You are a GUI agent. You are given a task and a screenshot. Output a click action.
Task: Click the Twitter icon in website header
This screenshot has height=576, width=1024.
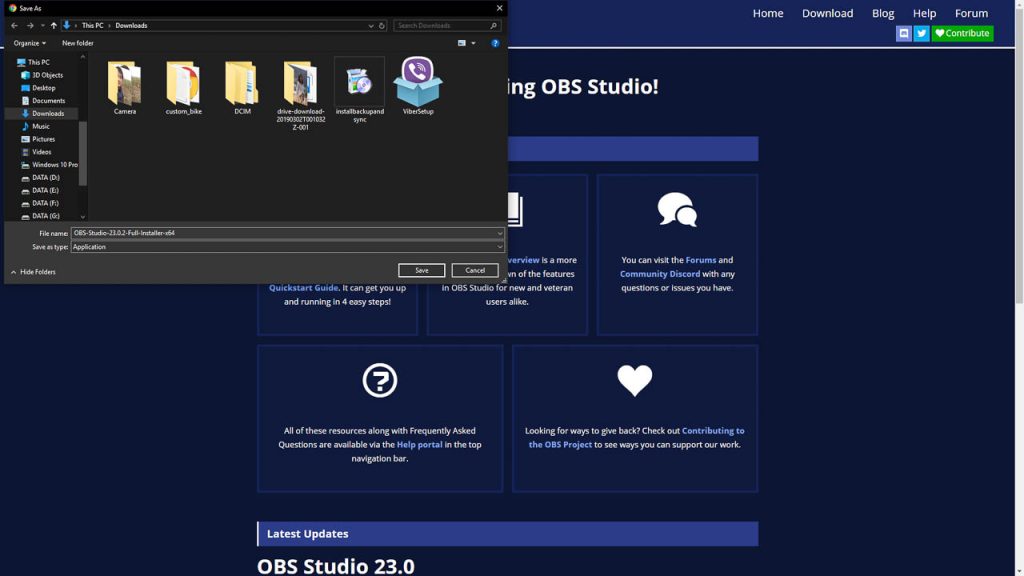coord(921,33)
